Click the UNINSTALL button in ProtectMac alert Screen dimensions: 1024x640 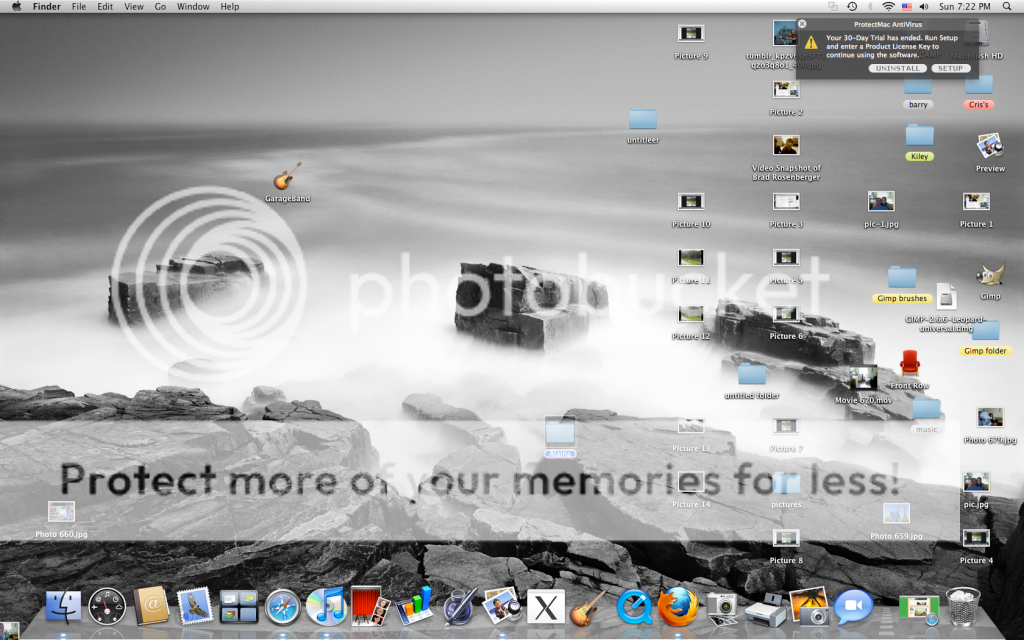897,68
